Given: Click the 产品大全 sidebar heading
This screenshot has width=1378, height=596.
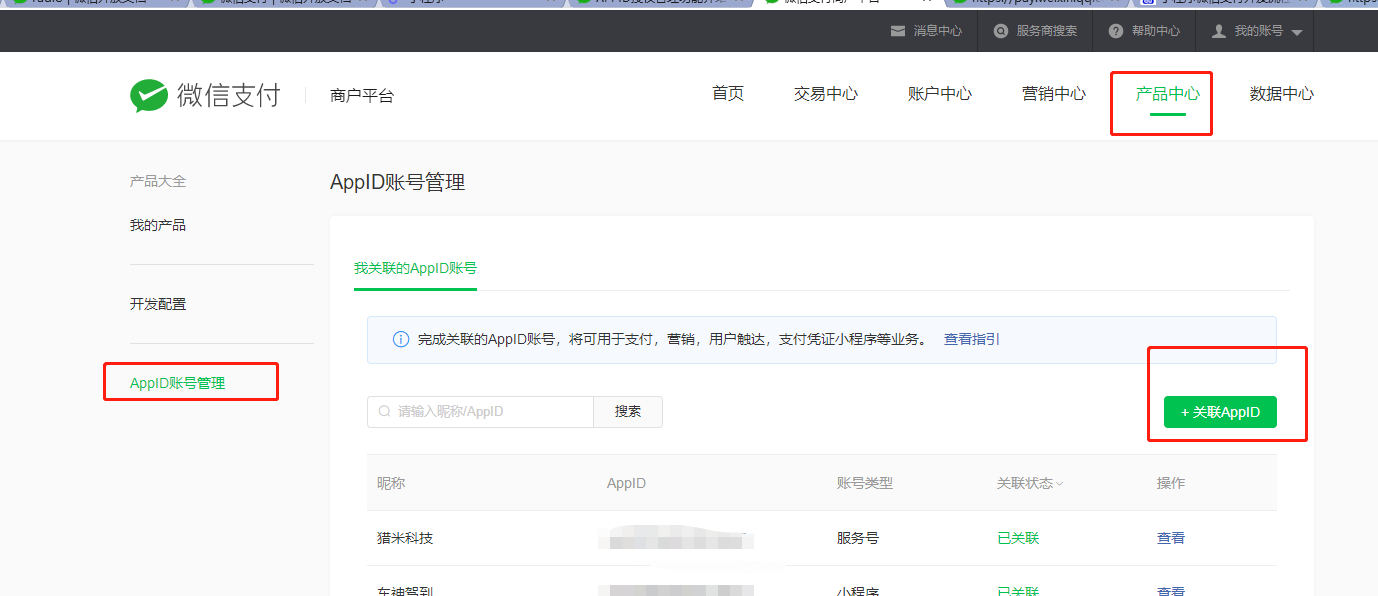Looking at the screenshot, I should pos(158,181).
